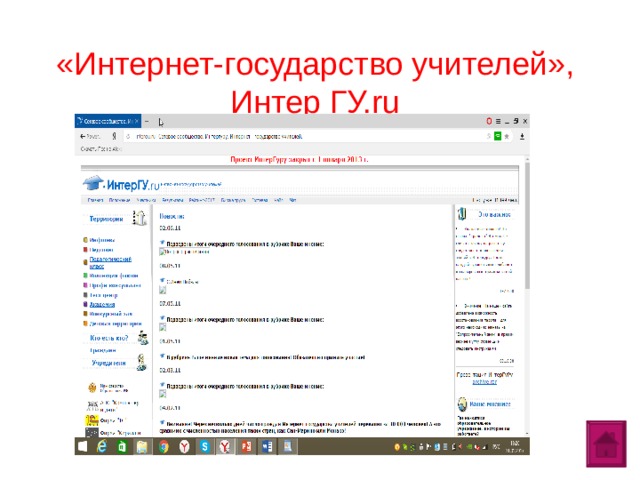Click the 'Наше мнение' globe icon

pyautogui.click(x=462, y=404)
